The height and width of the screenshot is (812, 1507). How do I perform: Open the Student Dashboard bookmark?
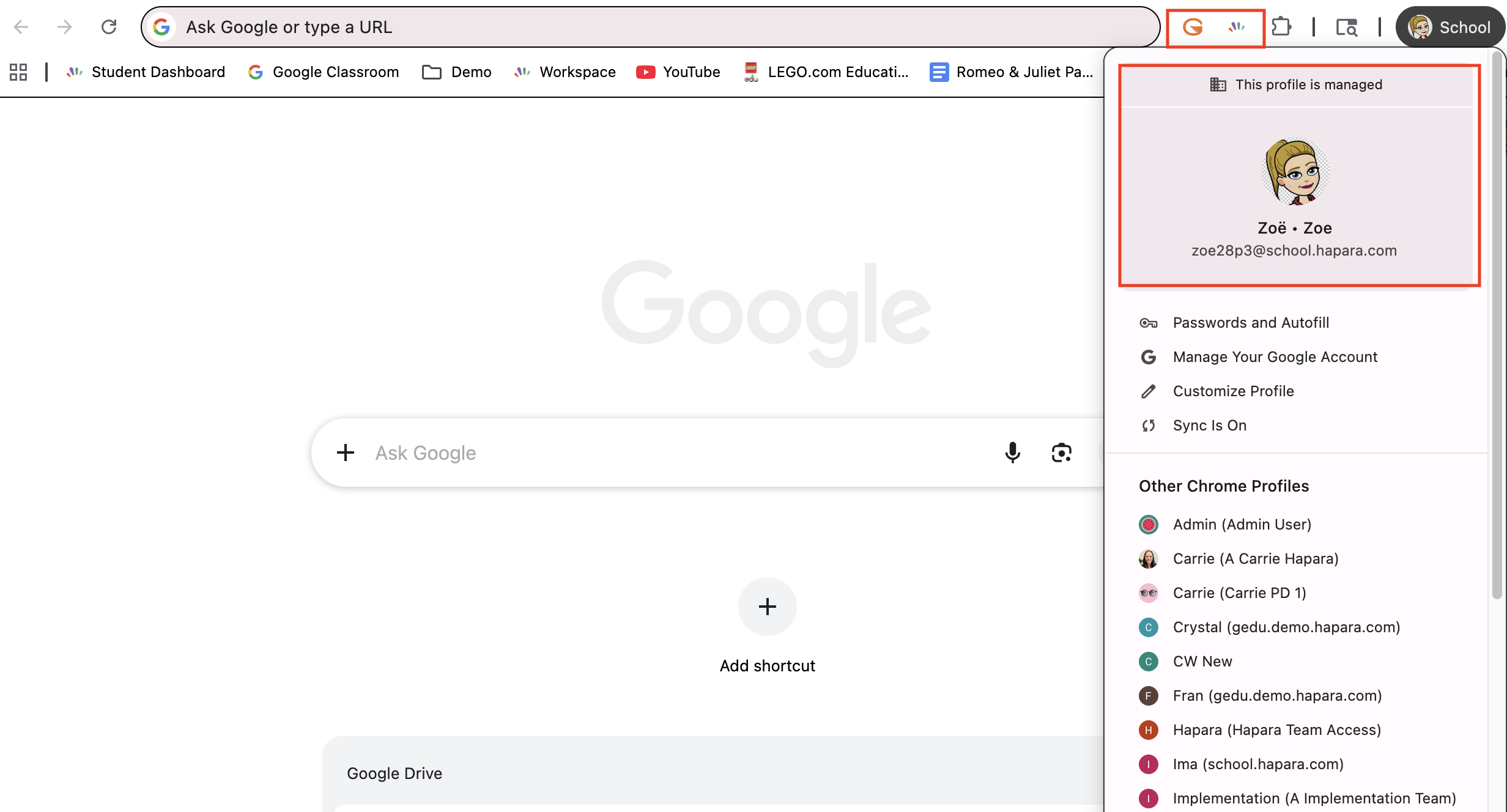pos(146,72)
